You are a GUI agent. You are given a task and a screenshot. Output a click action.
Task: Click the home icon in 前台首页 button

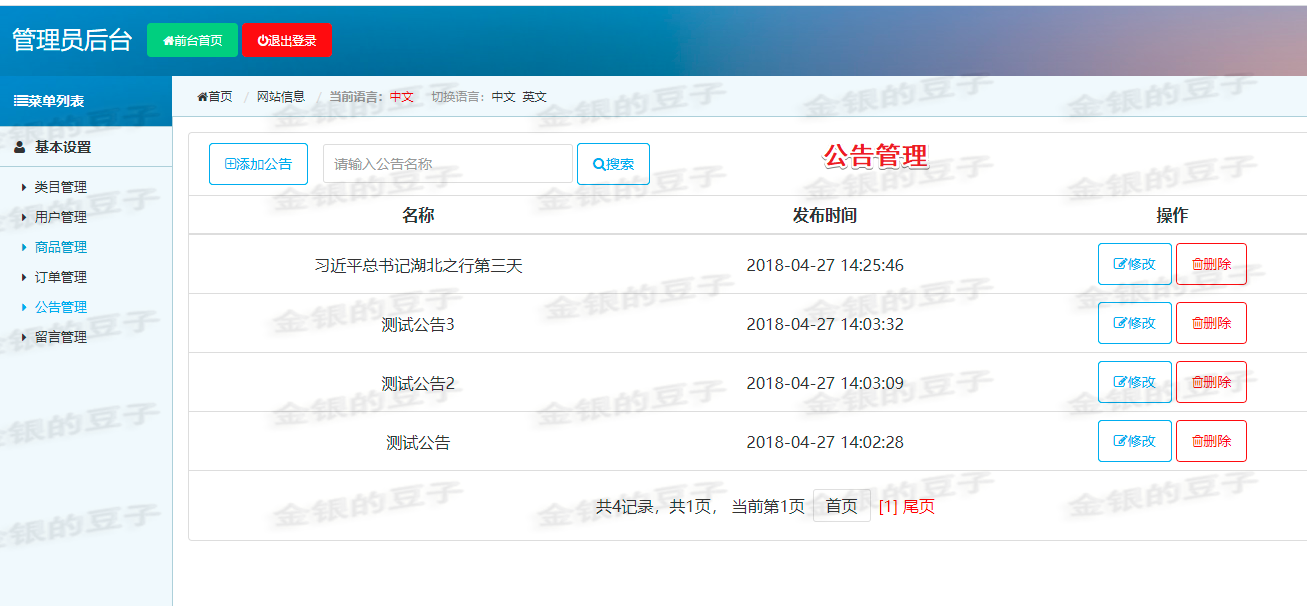point(168,41)
